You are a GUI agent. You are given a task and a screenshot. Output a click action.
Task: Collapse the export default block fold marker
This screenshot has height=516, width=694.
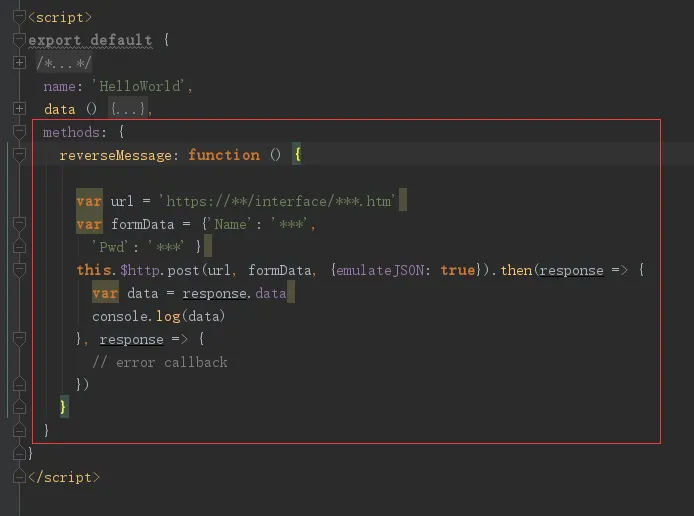(x=19, y=40)
